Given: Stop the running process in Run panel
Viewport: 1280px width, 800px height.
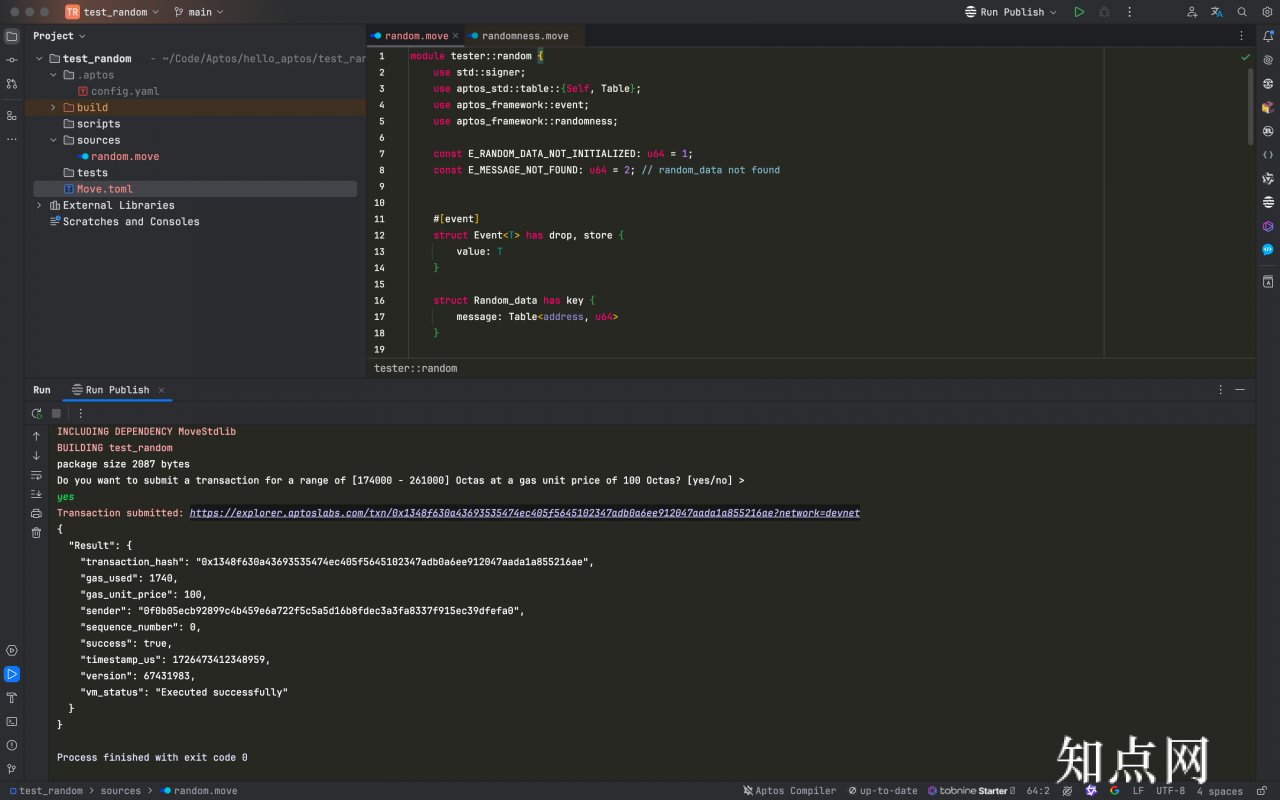Looking at the screenshot, I should point(57,413).
